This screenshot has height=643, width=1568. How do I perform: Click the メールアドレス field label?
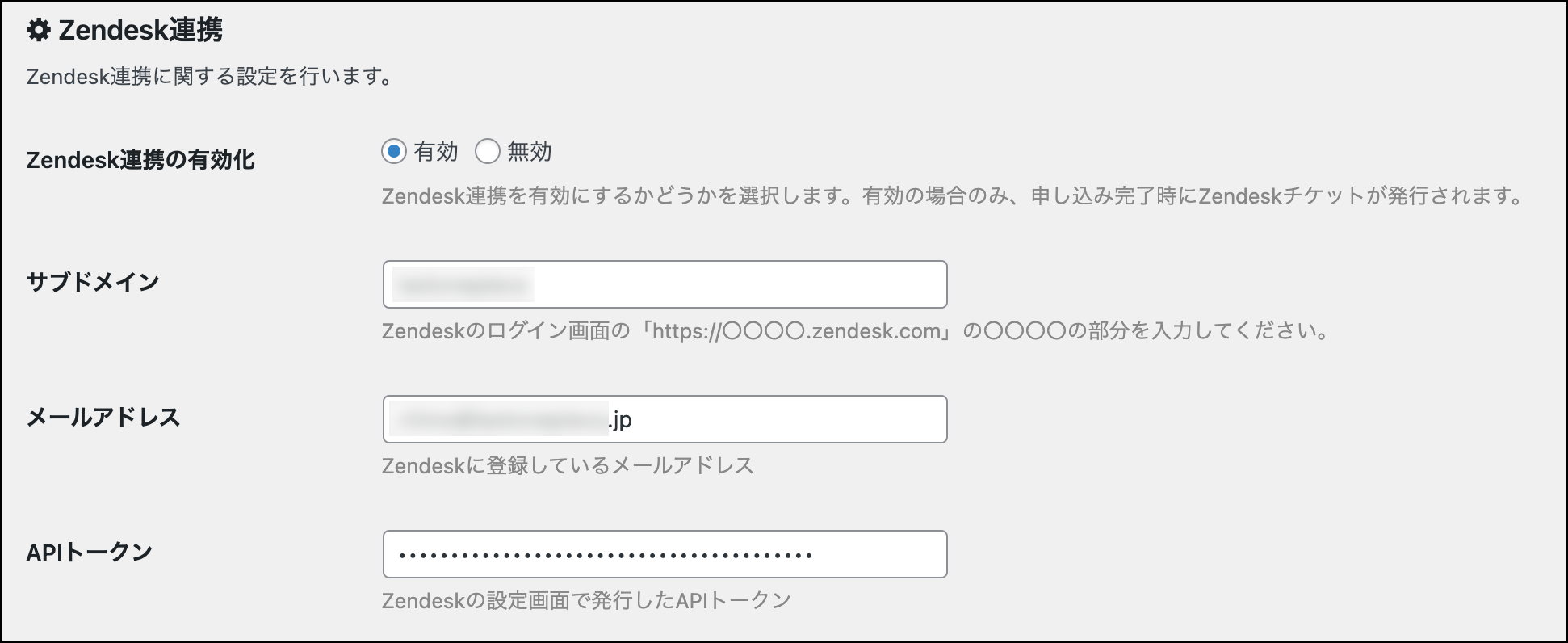pyautogui.click(x=103, y=417)
